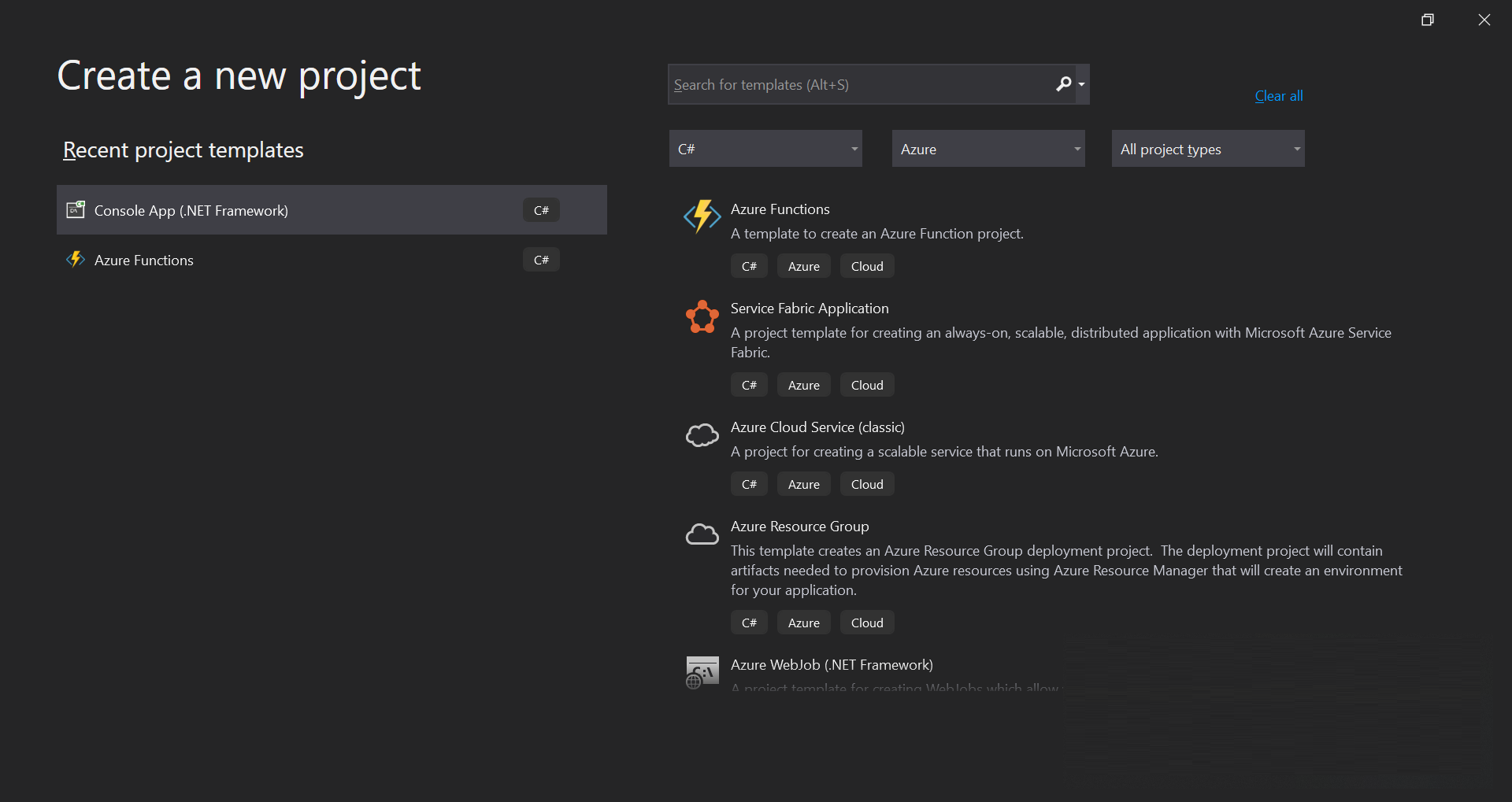Viewport: 1512px width, 802px height.
Task: Restore down the dialog window
Action: (x=1428, y=20)
